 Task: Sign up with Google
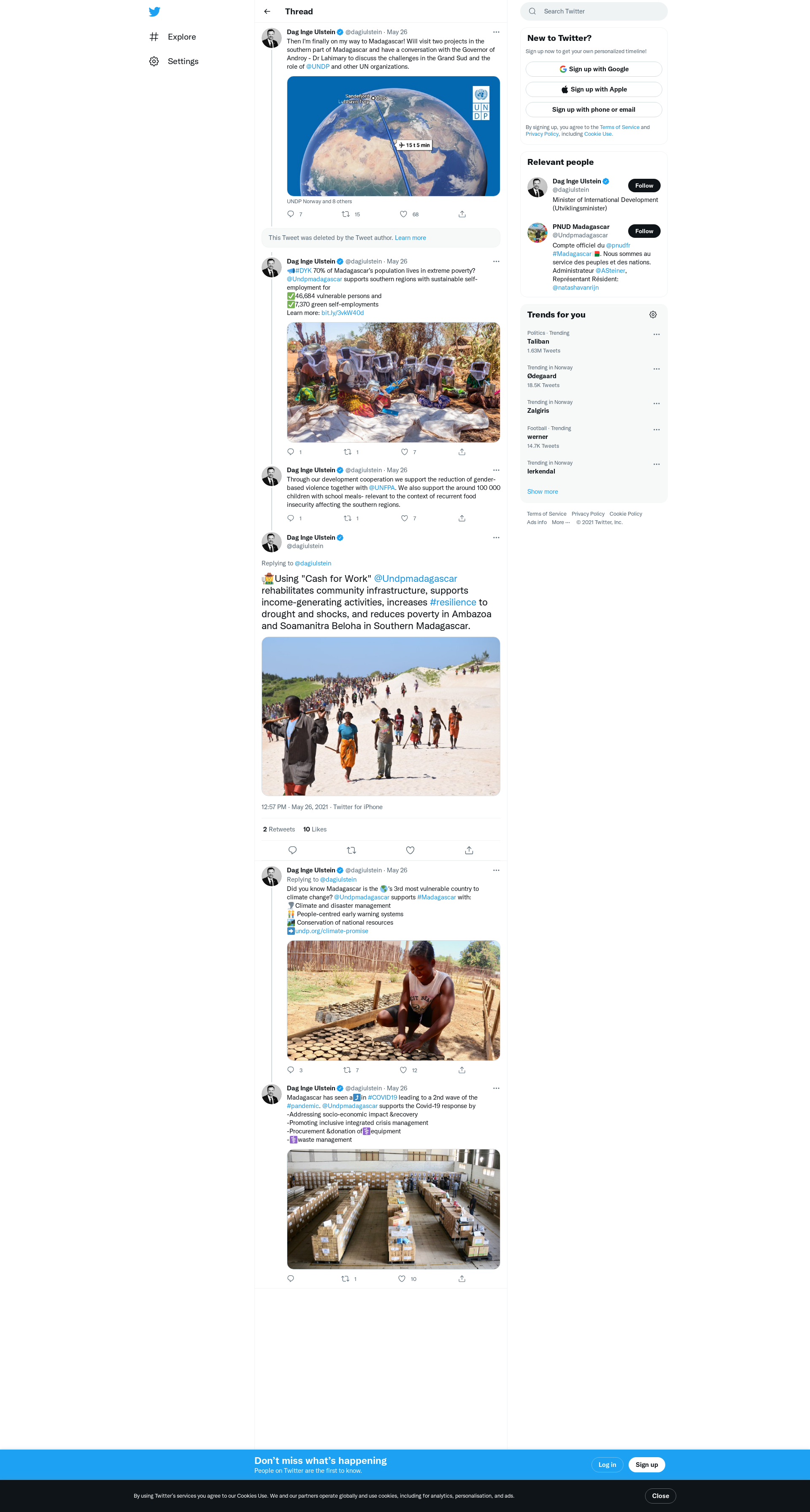click(x=593, y=69)
